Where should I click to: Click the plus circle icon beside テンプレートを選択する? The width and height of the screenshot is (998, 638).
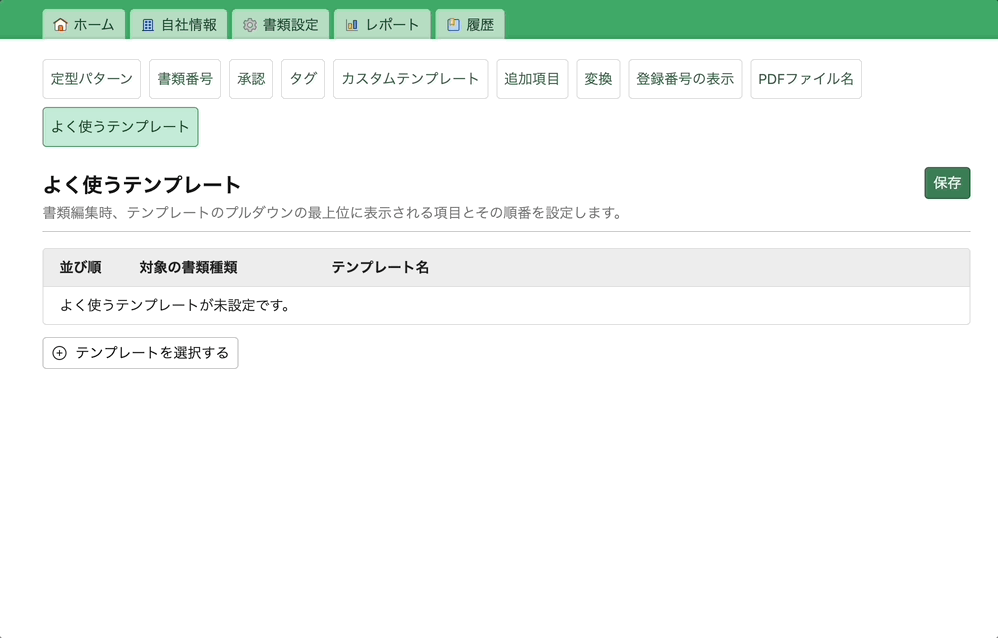pyautogui.click(x=59, y=353)
